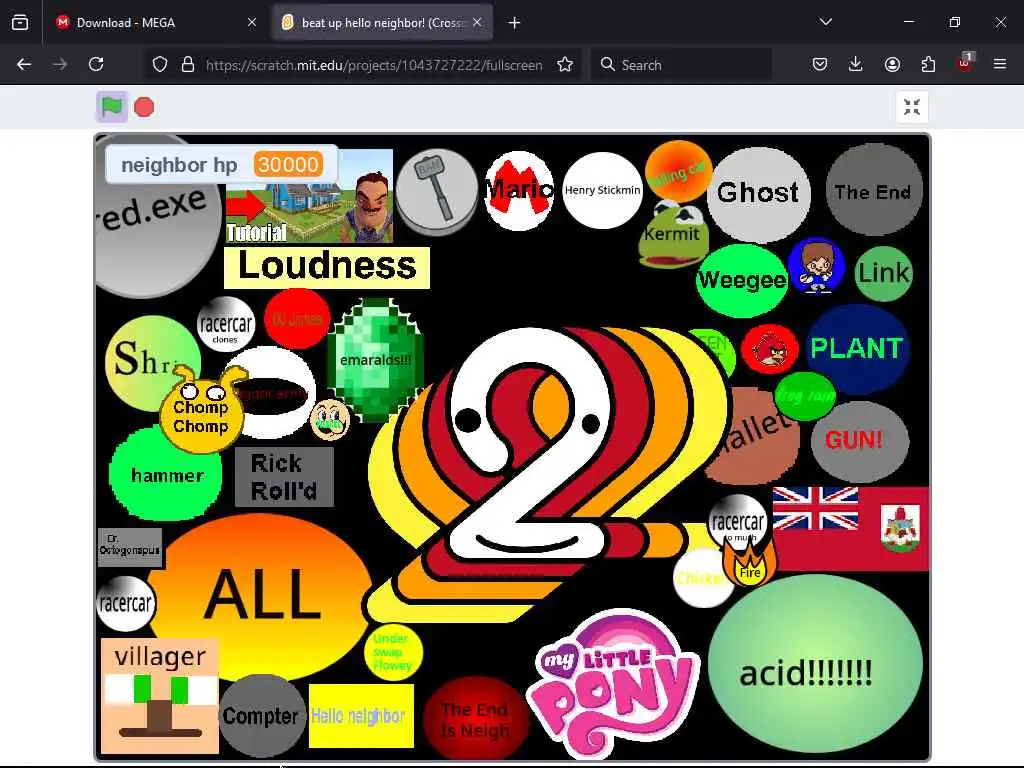The image size is (1024, 768).
Task: Select the Compter gray circle
Action: click(x=262, y=716)
